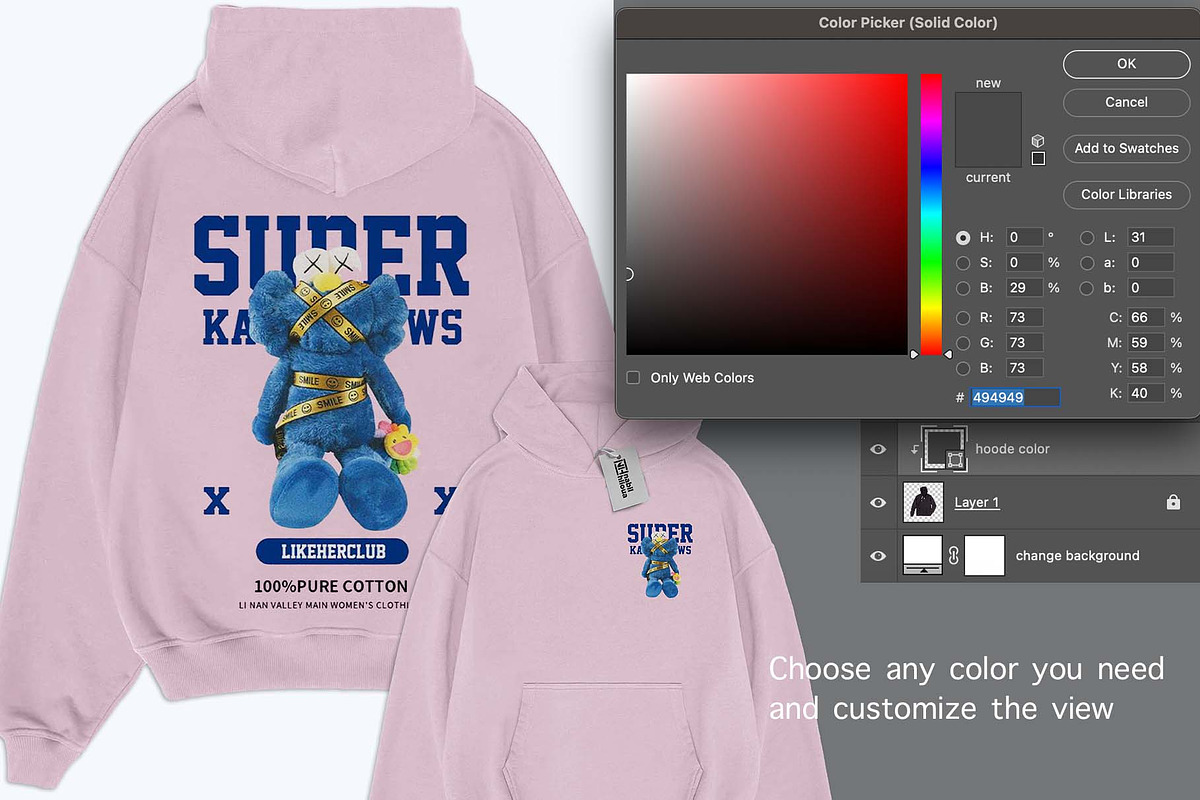1200x800 pixels.
Task: Click the hex color field 494949
Action: point(1015,398)
